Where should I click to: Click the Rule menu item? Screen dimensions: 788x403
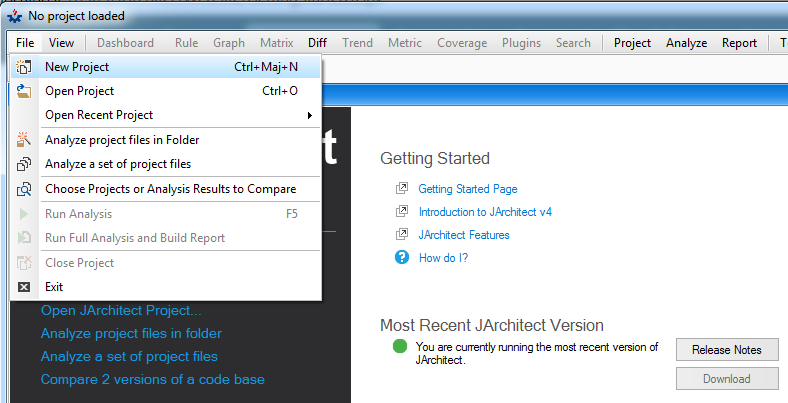(x=186, y=43)
